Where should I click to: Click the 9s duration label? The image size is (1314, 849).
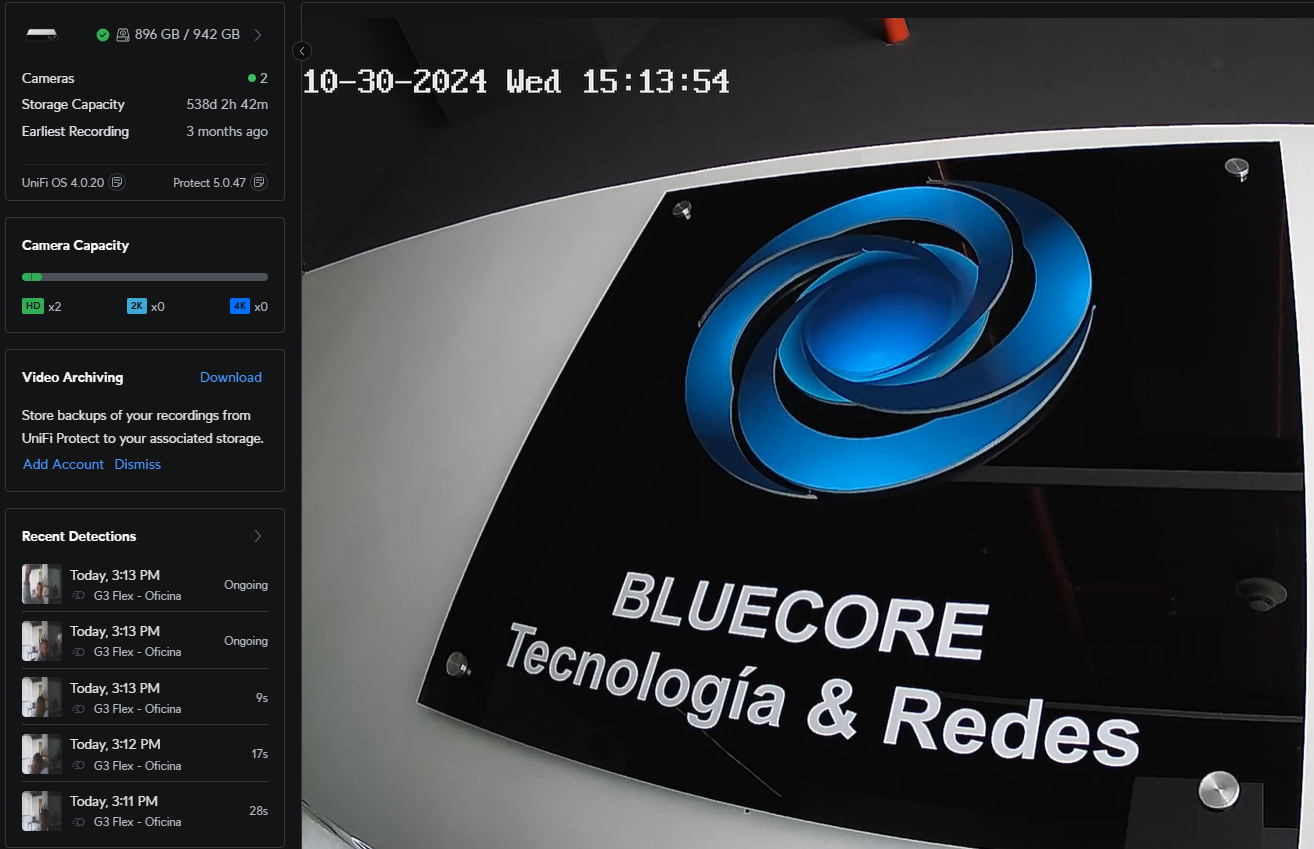[x=262, y=698]
